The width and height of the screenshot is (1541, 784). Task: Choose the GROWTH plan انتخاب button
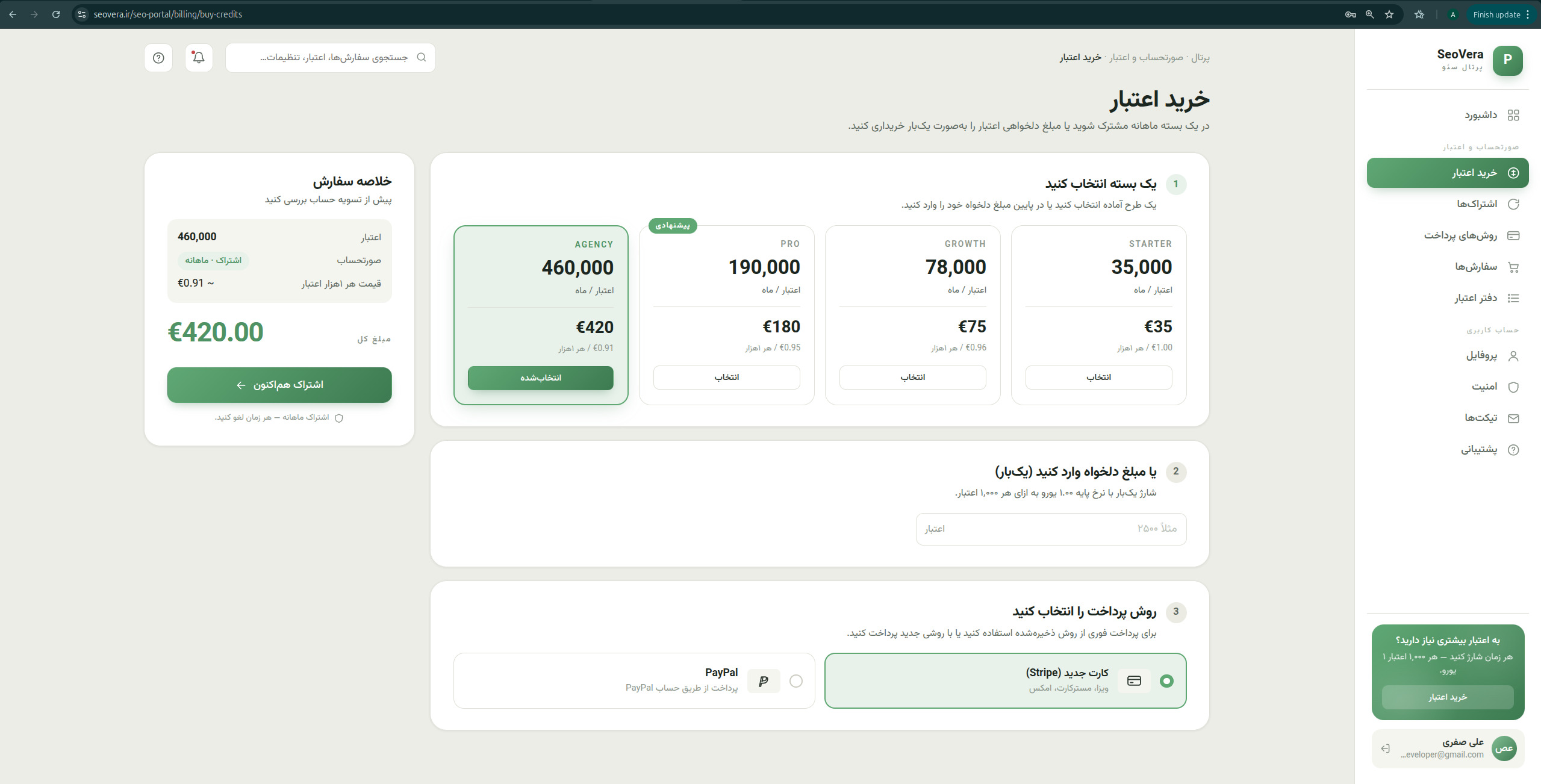pyautogui.click(x=912, y=378)
